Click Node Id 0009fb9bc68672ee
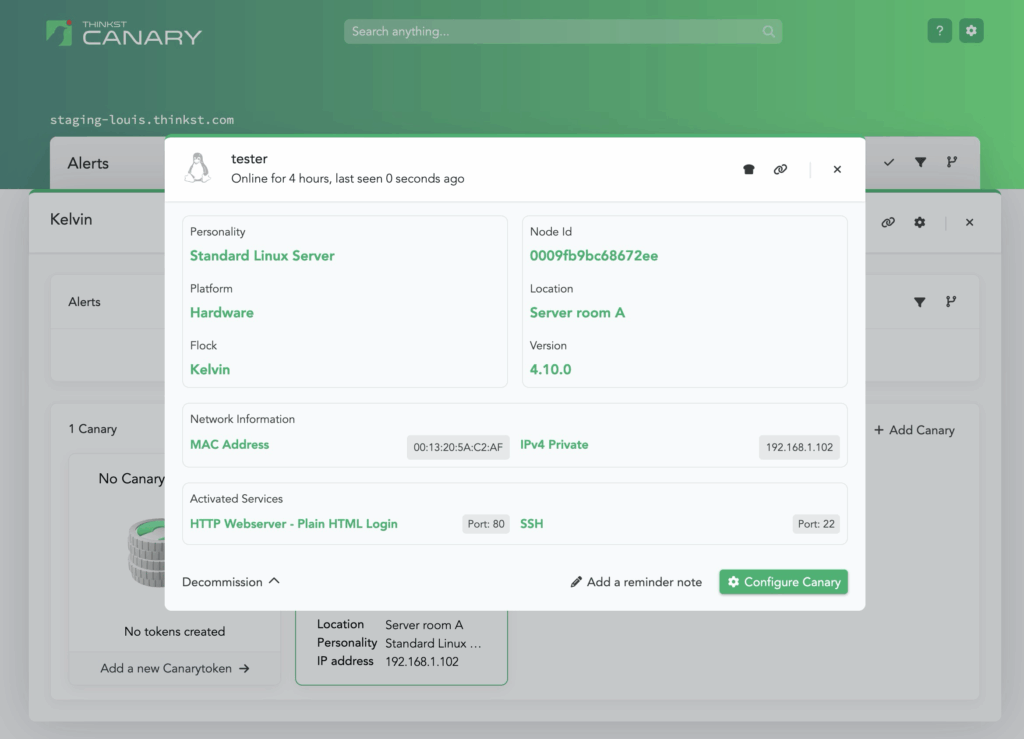This screenshot has width=1024, height=739. tap(594, 256)
